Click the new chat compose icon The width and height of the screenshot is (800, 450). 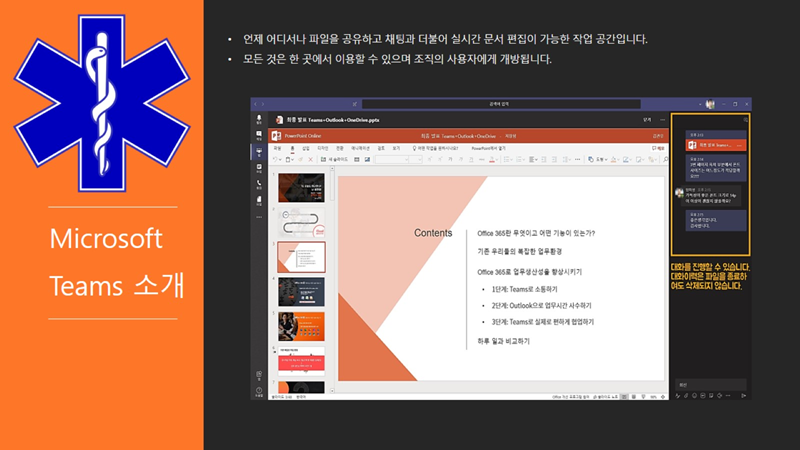coord(355,104)
